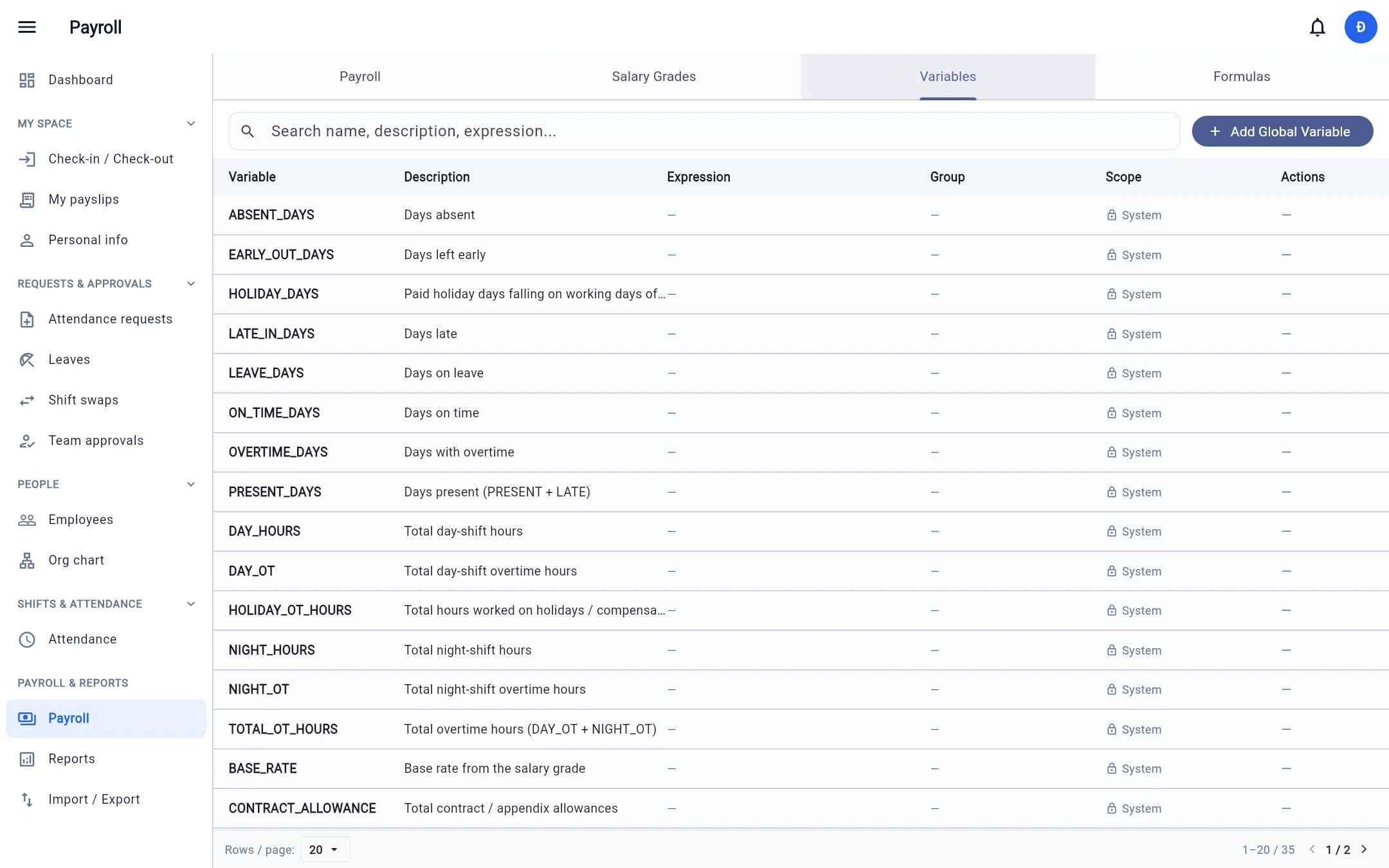The height and width of the screenshot is (868, 1389).
Task: Click the Add Global Variable button
Action: (1282, 131)
